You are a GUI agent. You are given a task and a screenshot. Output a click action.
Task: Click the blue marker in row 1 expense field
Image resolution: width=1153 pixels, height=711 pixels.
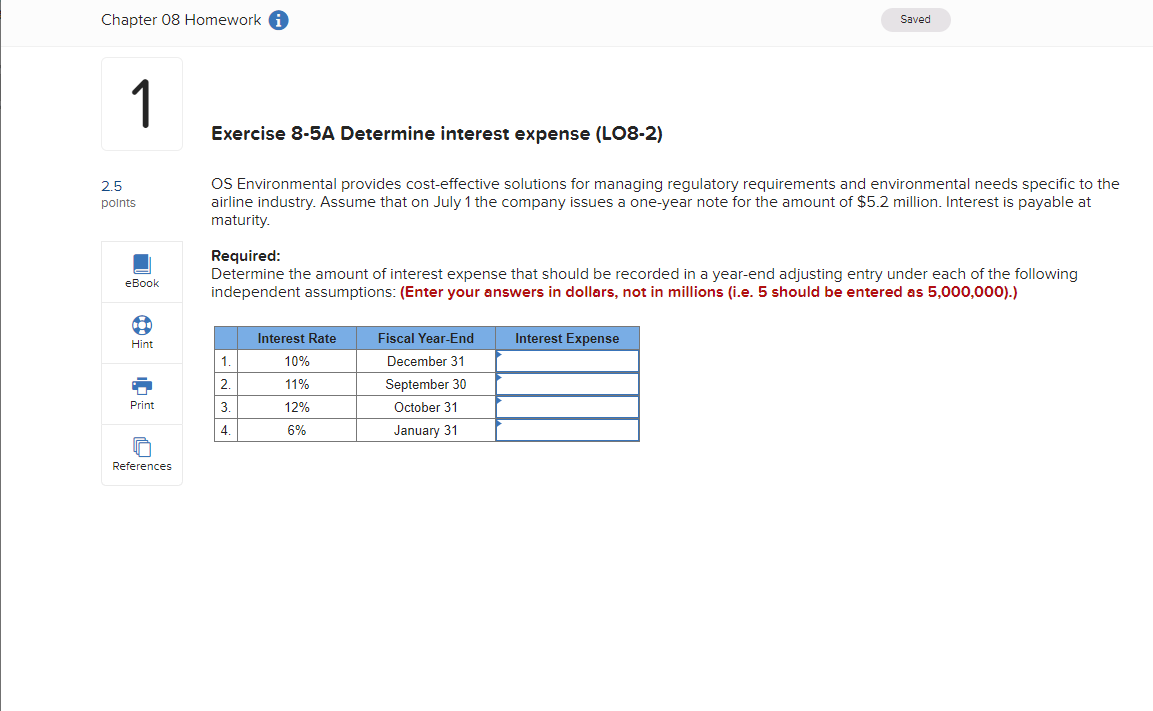[x=499, y=355]
